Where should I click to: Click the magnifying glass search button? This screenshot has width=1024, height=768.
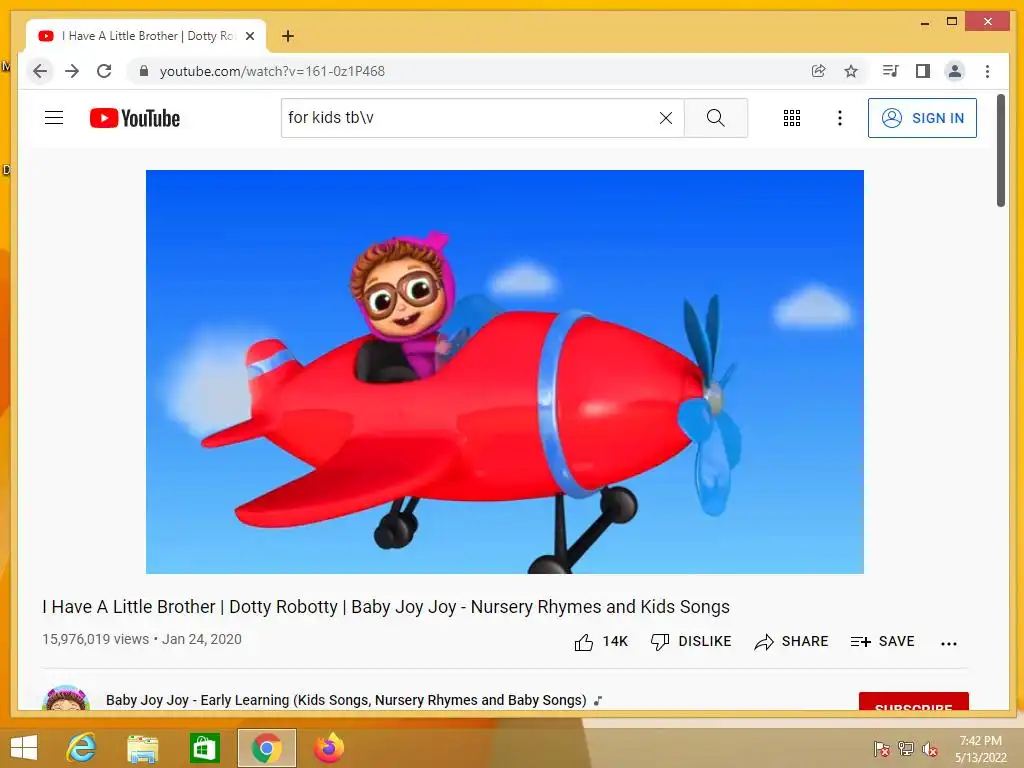[x=716, y=118]
